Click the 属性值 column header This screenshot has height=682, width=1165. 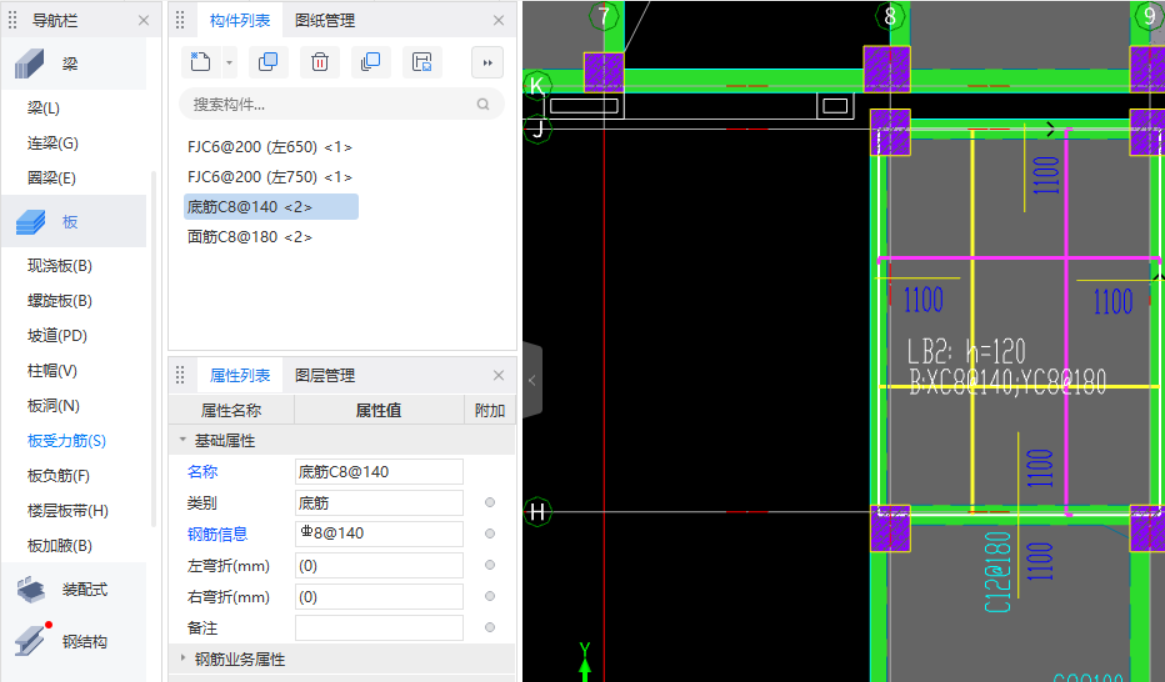pos(379,410)
